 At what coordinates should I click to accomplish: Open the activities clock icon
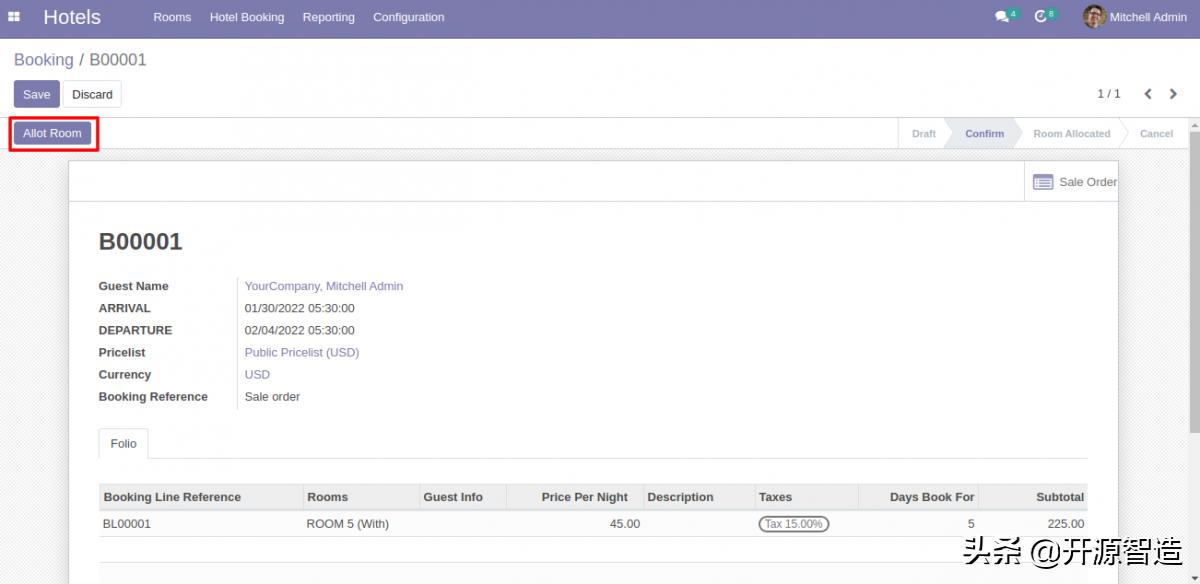pos(1040,17)
